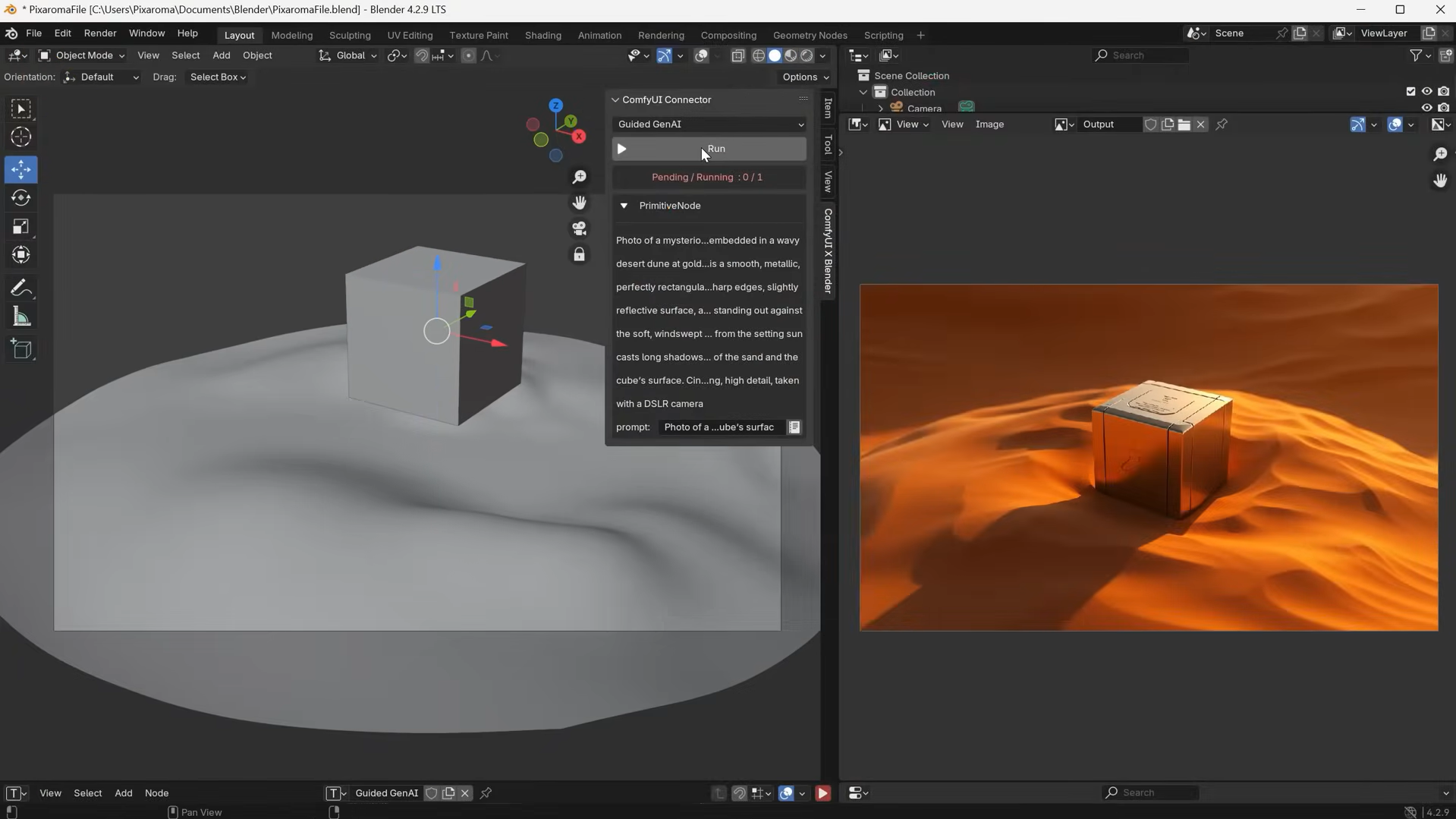This screenshot has width=1456, height=819.
Task: Click the Outliner search field
Action: pyautogui.click(x=1140, y=55)
